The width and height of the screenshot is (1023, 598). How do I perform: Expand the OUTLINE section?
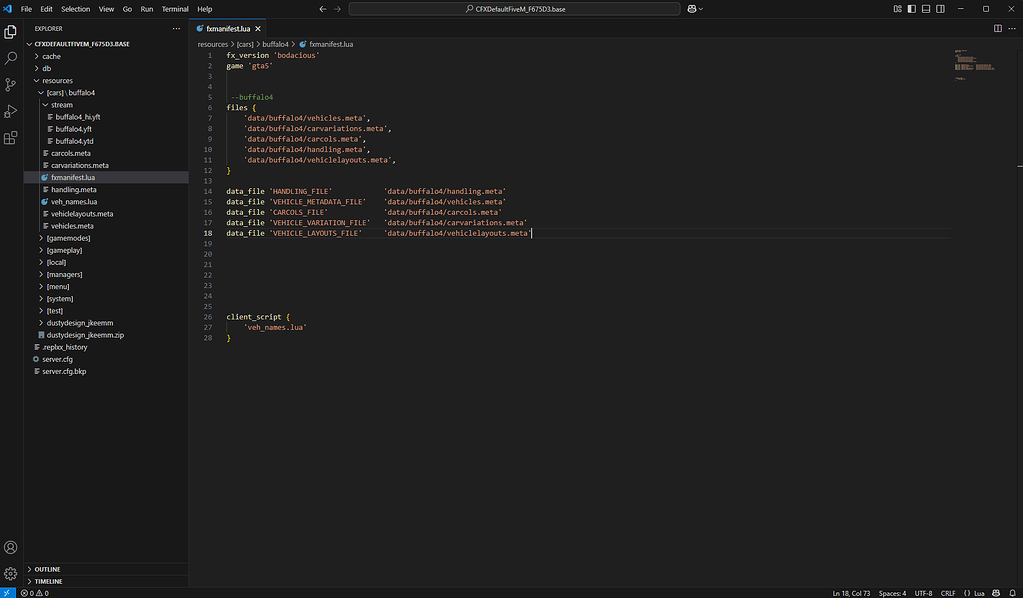[46, 569]
